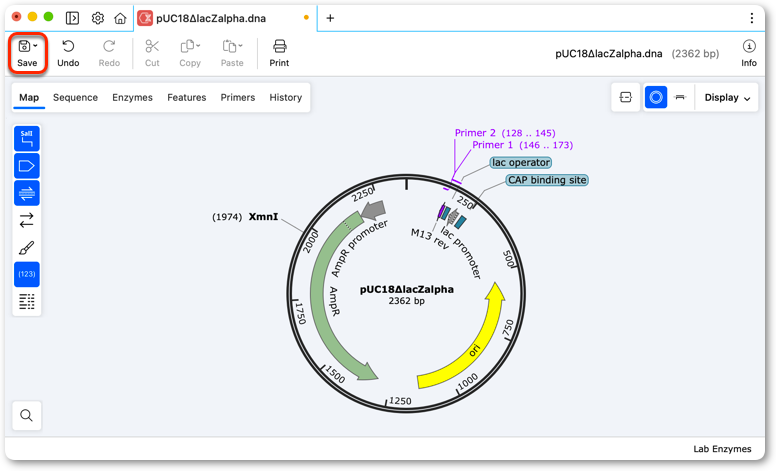
Task: Open the Features tab
Action: tap(187, 97)
